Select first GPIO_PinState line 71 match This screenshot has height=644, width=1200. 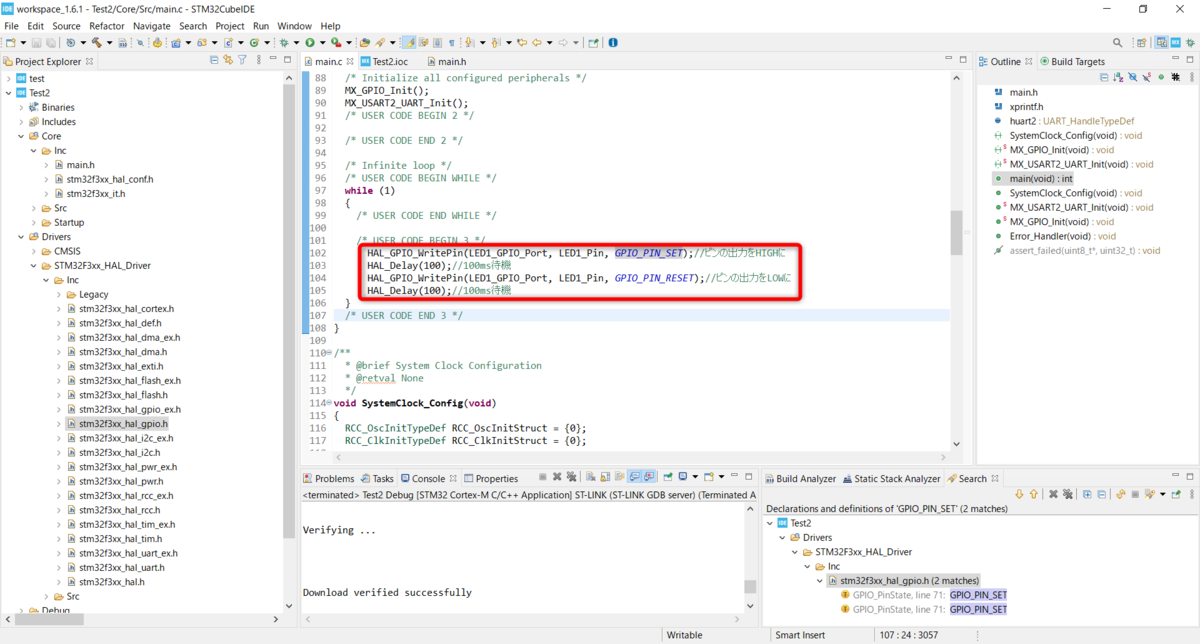pyautogui.click(x=923, y=595)
